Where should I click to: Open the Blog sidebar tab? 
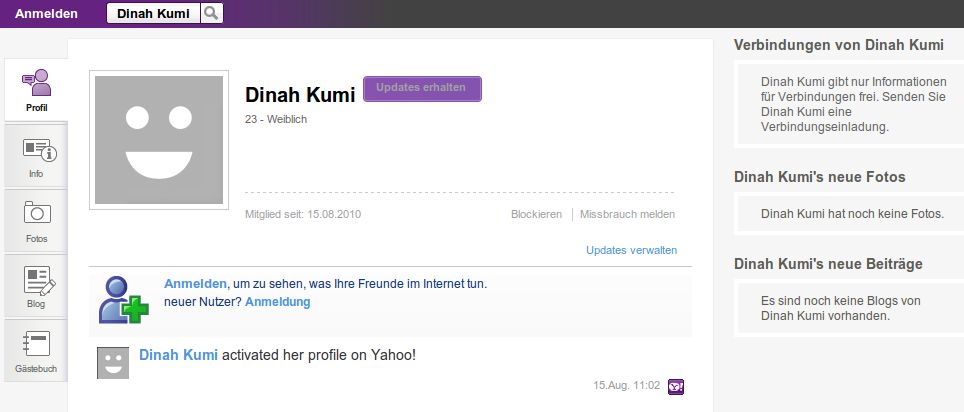coord(37,286)
